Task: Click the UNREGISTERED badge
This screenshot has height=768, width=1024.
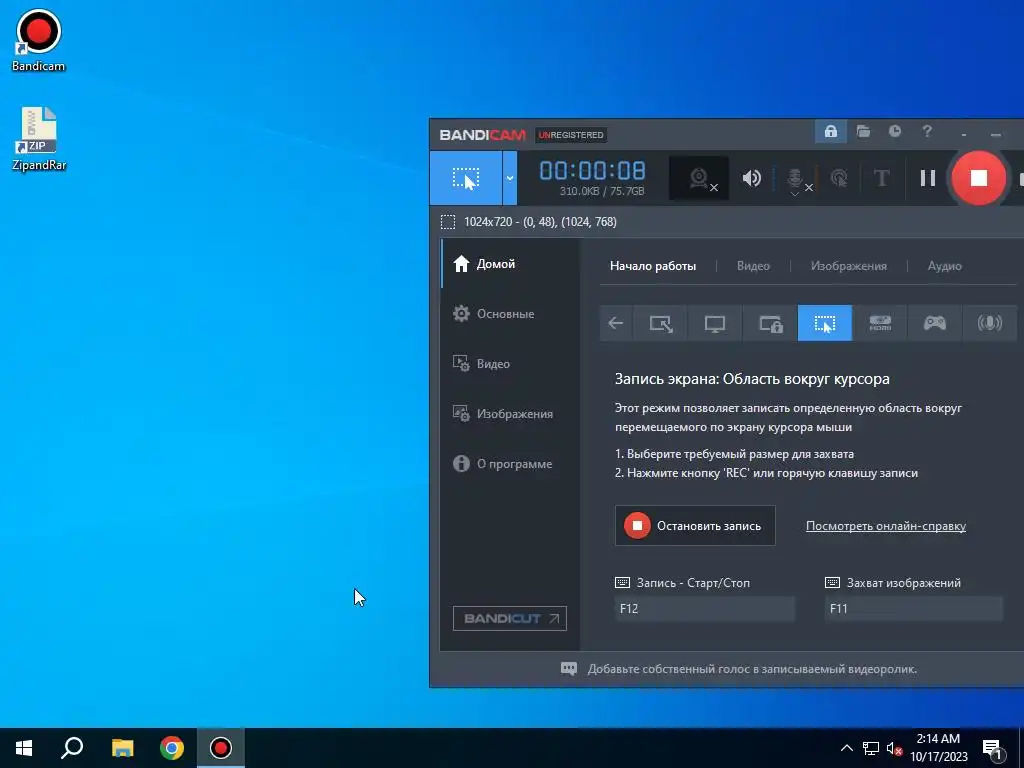Action: (571, 135)
